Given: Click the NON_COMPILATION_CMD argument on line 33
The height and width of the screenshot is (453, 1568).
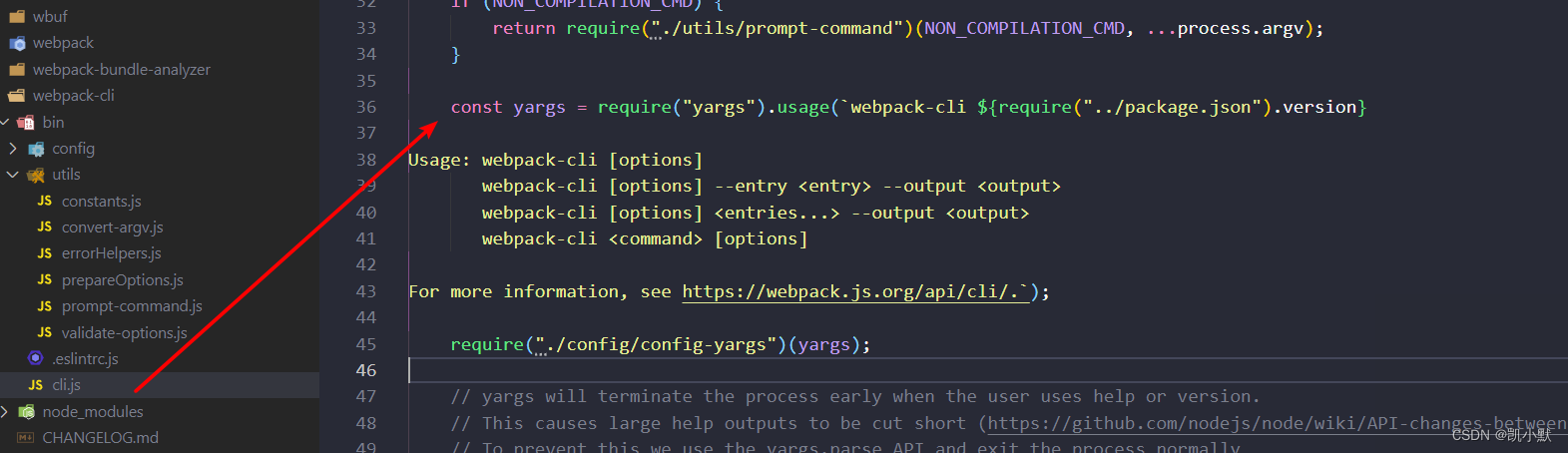Looking at the screenshot, I should pos(1024,28).
